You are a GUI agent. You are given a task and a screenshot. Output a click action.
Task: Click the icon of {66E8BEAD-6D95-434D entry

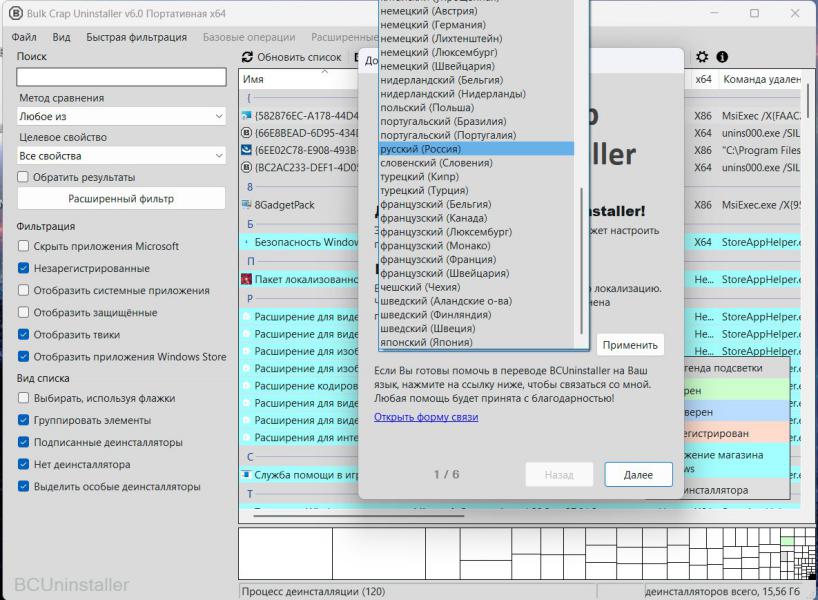(x=247, y=132)
